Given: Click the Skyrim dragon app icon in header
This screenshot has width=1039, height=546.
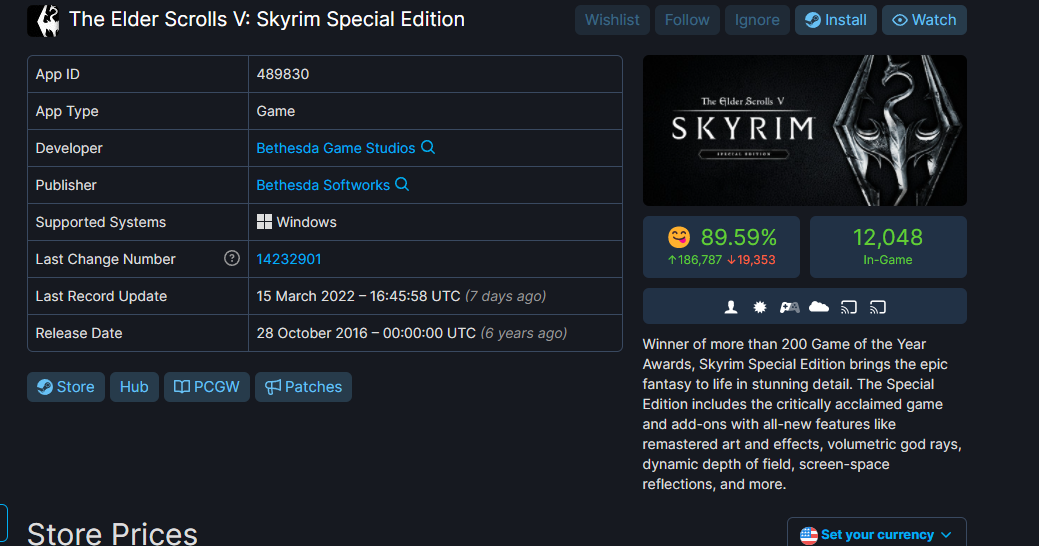Looking at the screenshot, I should 44,21.
